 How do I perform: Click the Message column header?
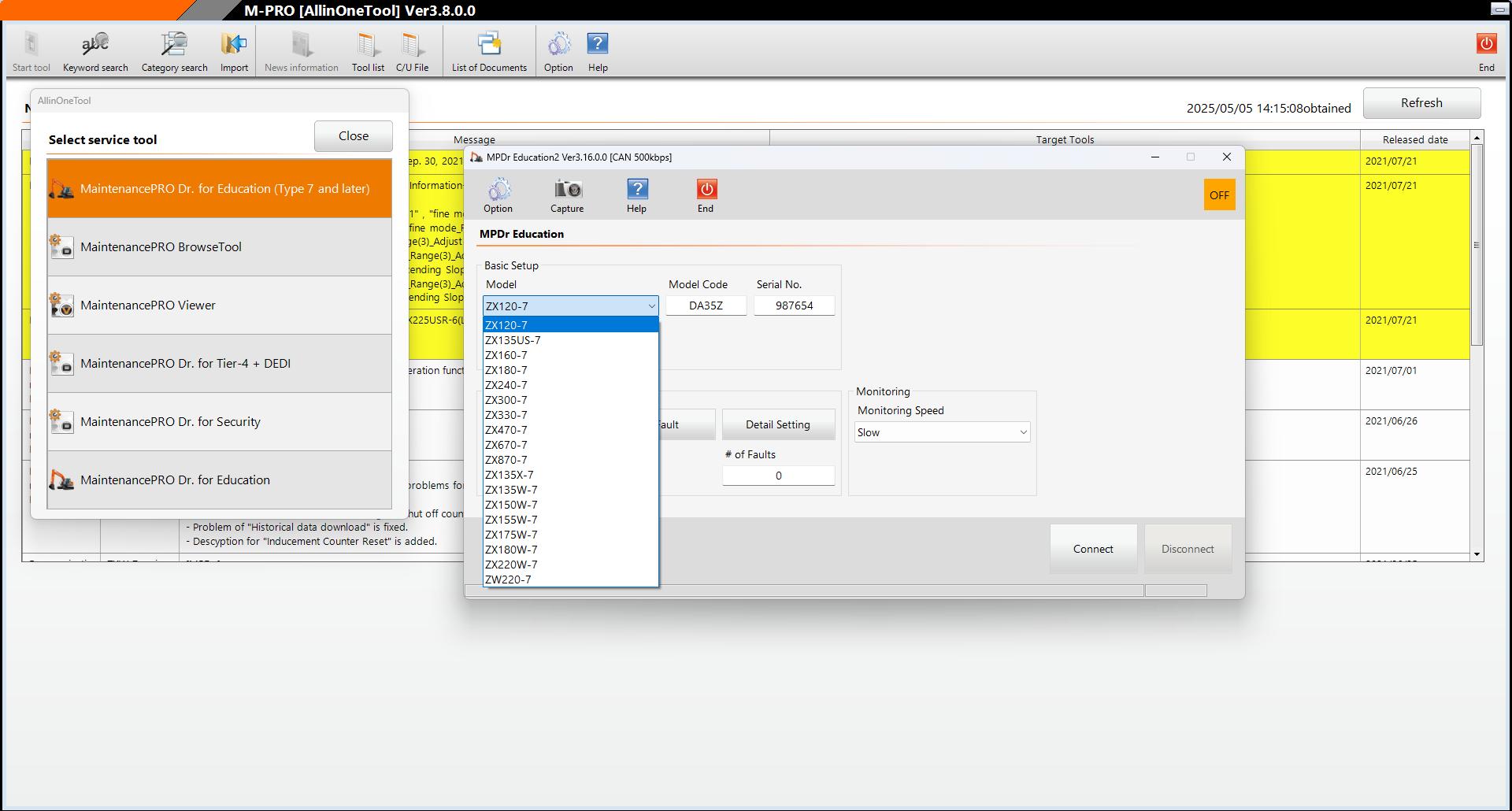[x=474, y=139]
